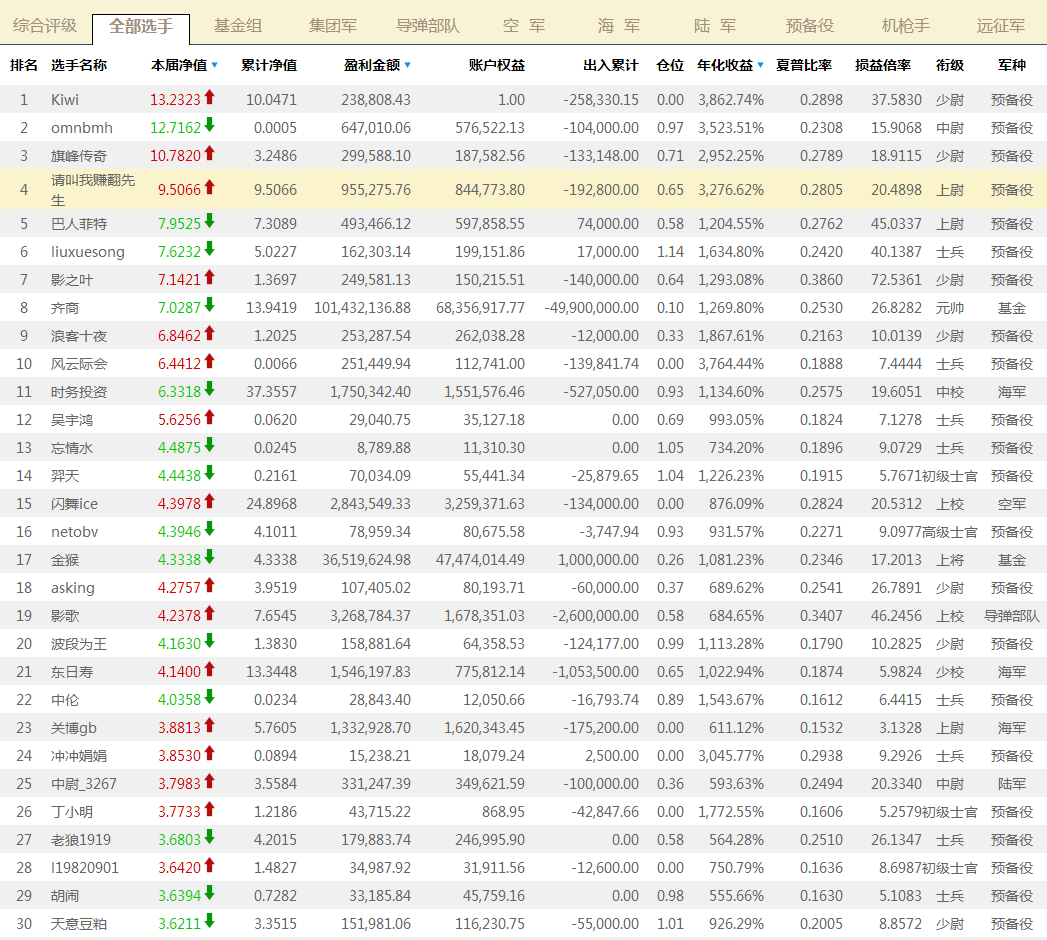Click the red up arrow beside 9.5066
The width and height of the screenshot is (1047, 940).
click(210, 188)
